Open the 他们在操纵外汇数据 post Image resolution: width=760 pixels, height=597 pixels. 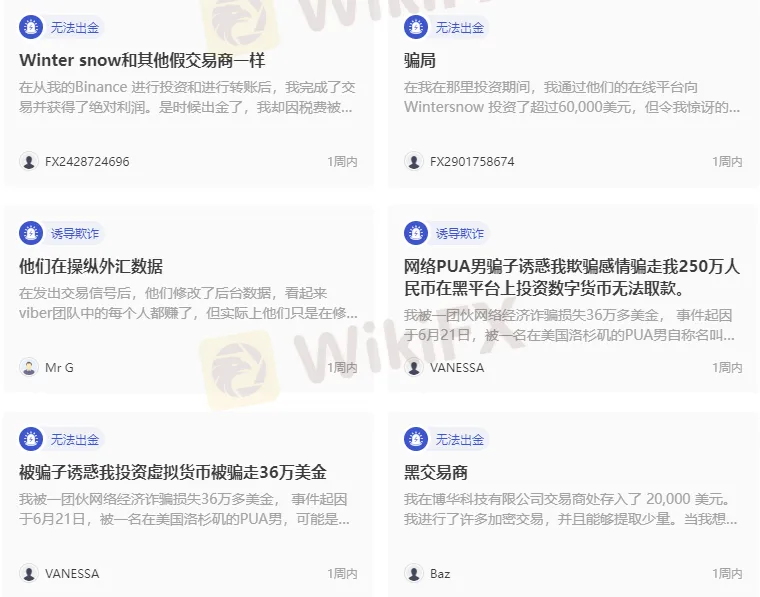tap(91, 266)
